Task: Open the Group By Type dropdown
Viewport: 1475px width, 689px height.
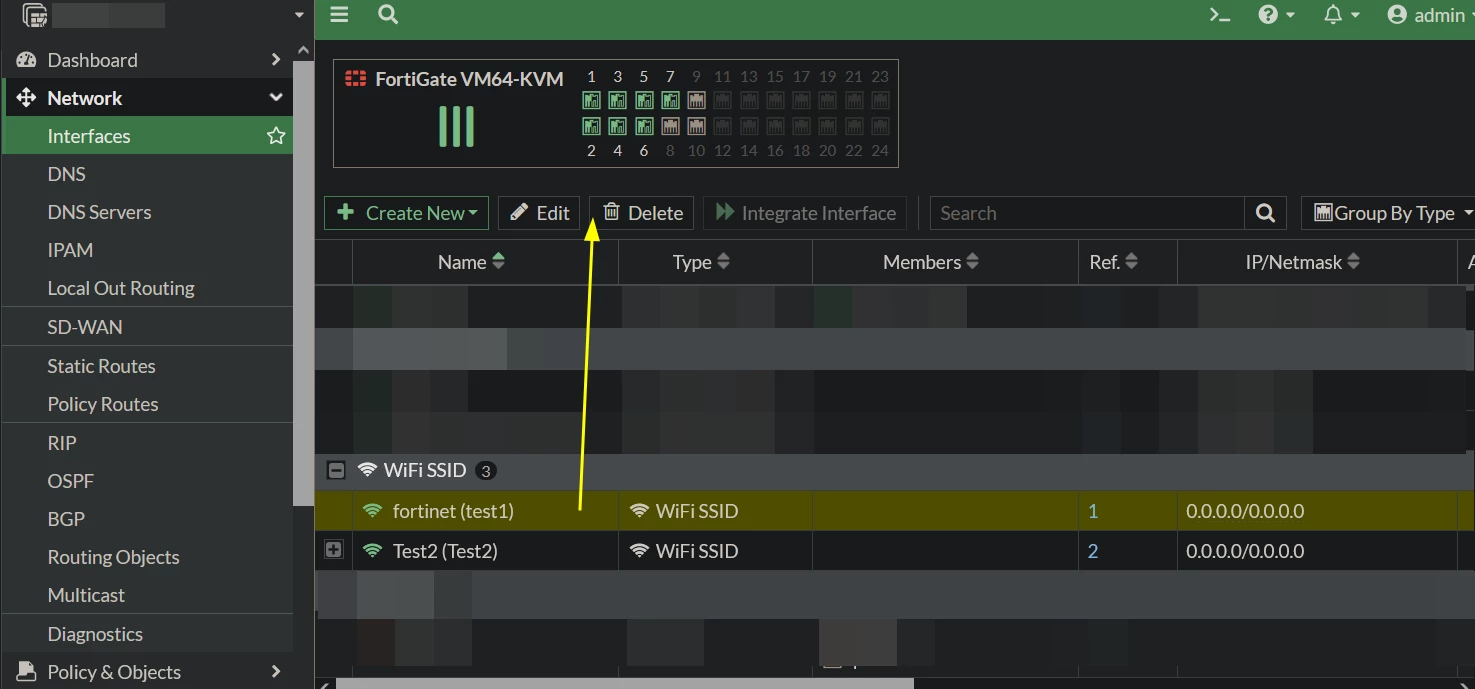Action: click(1388, 213)
